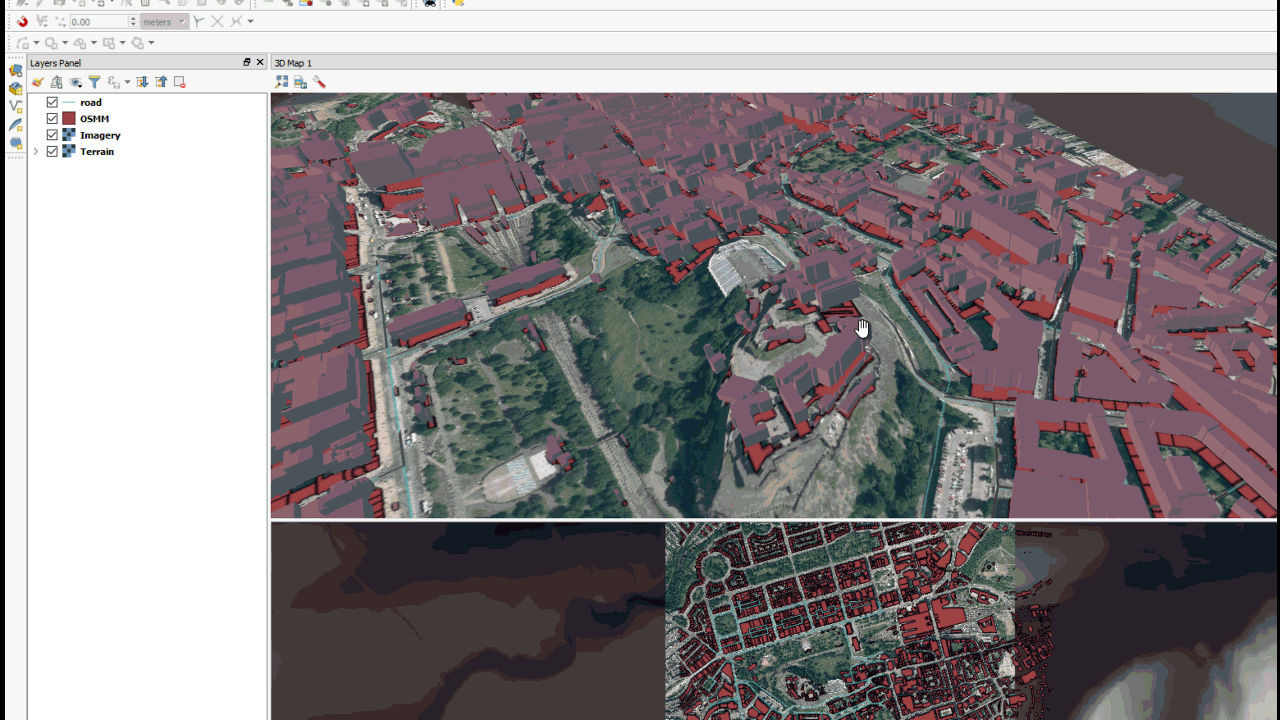Select the Terrain layer name
This screenshot has width=1280, height=720.
point(97,152)
